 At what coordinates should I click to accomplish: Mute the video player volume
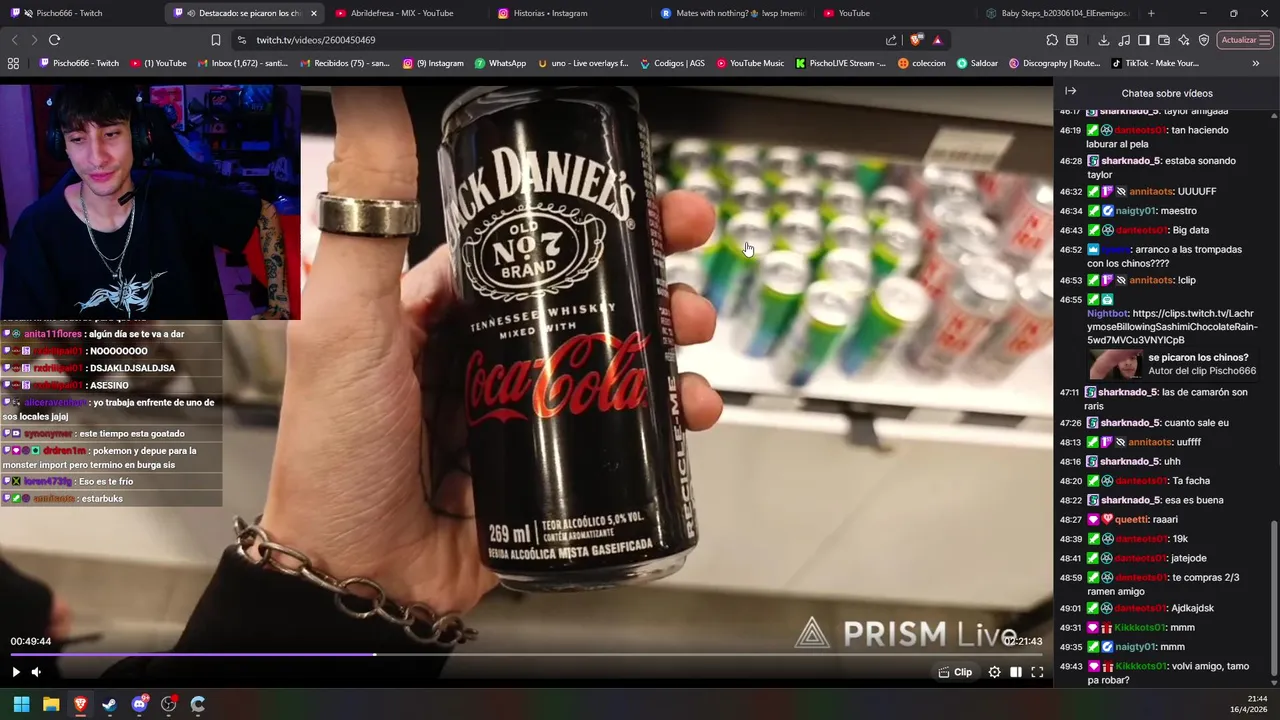[36, 672]
